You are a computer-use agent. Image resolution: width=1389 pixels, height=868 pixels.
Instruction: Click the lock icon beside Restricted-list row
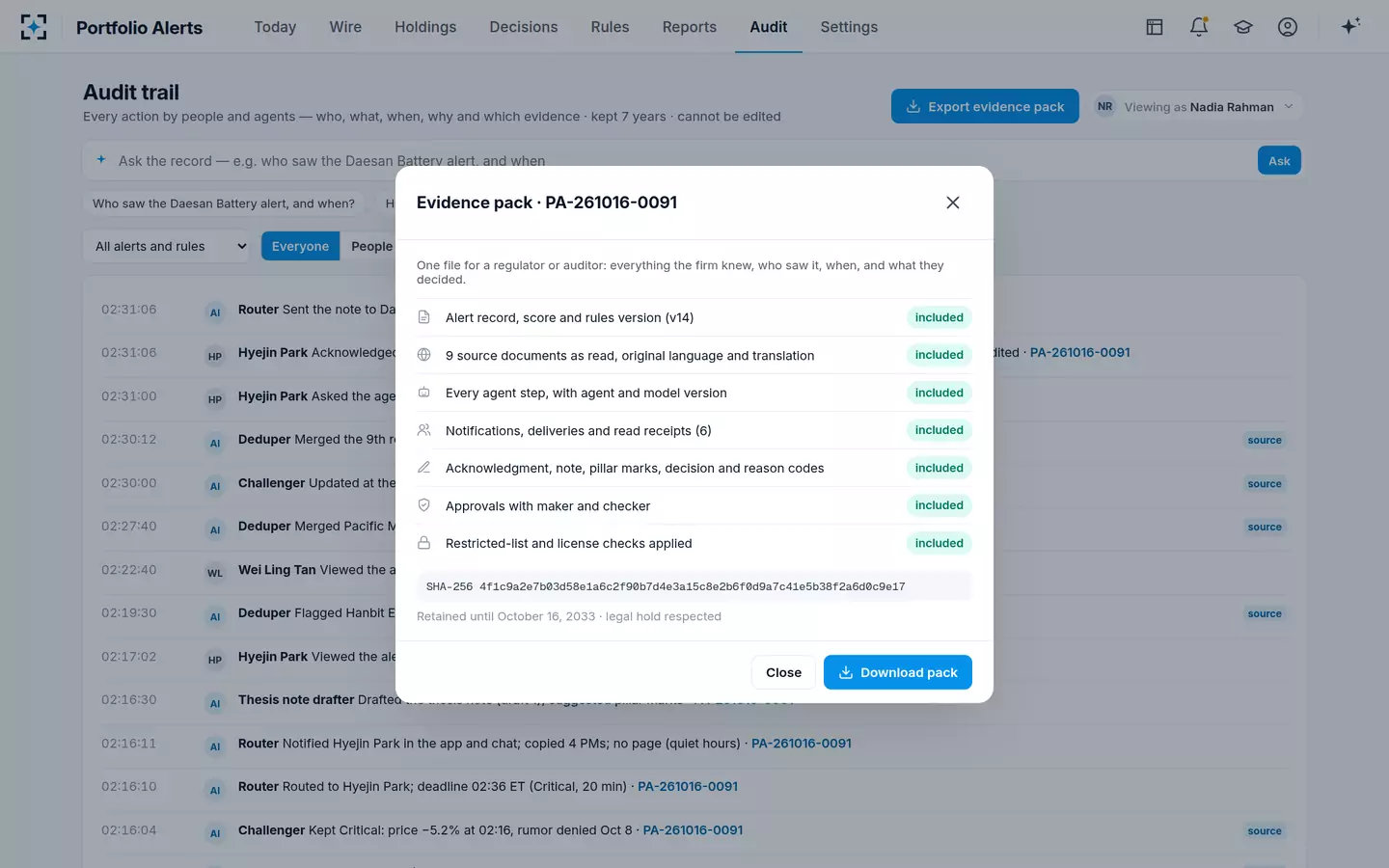423,543
